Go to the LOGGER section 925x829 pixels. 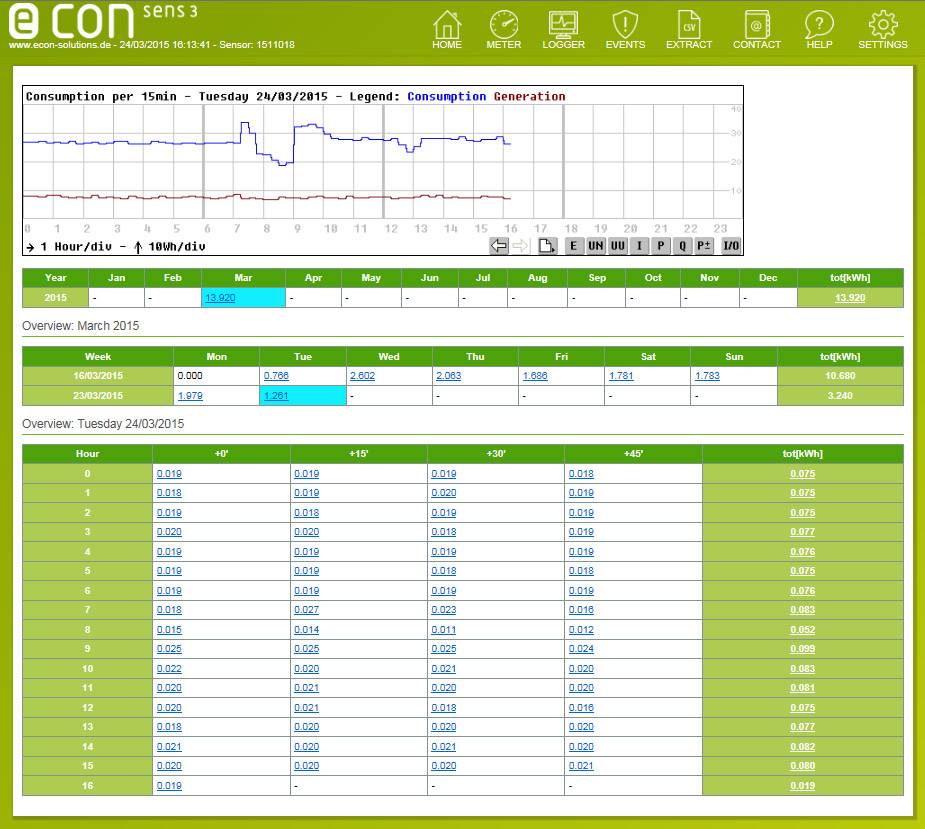pos(563,29)
